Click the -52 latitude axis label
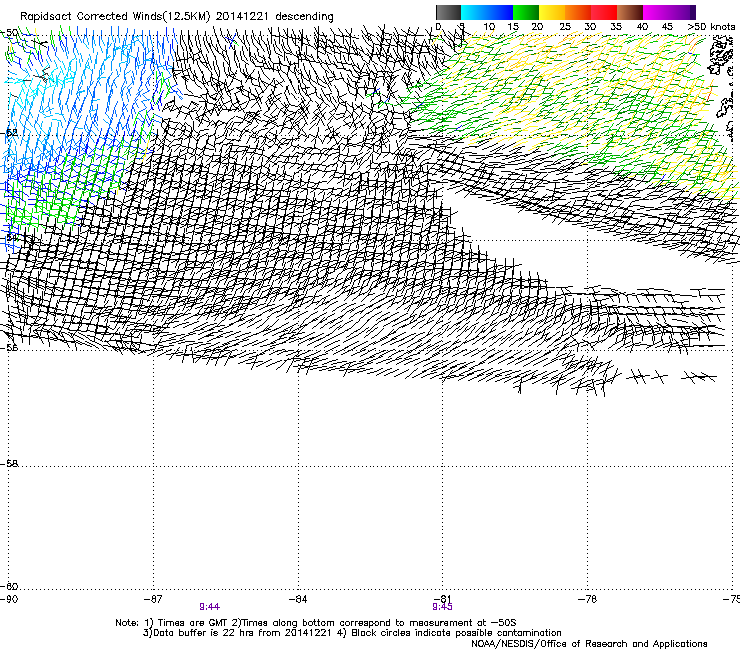Screen dimensions: 740x650 (x=9, y=133)
